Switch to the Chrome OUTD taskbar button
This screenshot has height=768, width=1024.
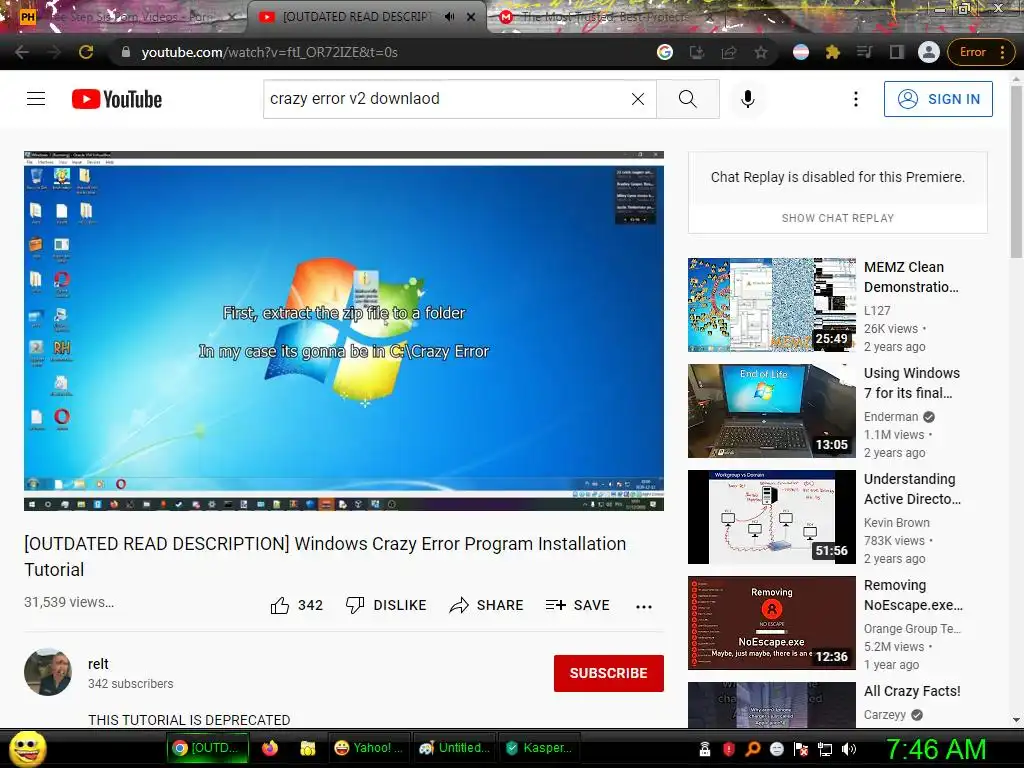[208, 748]
